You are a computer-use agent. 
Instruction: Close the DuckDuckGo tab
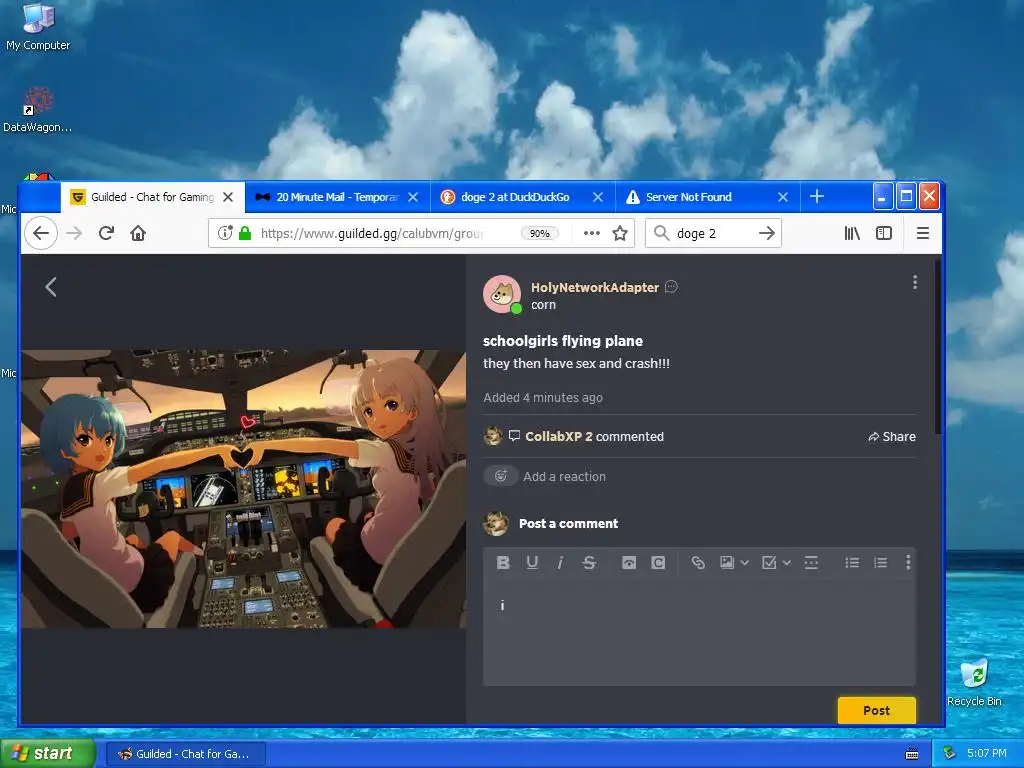[x=598, y=197]
